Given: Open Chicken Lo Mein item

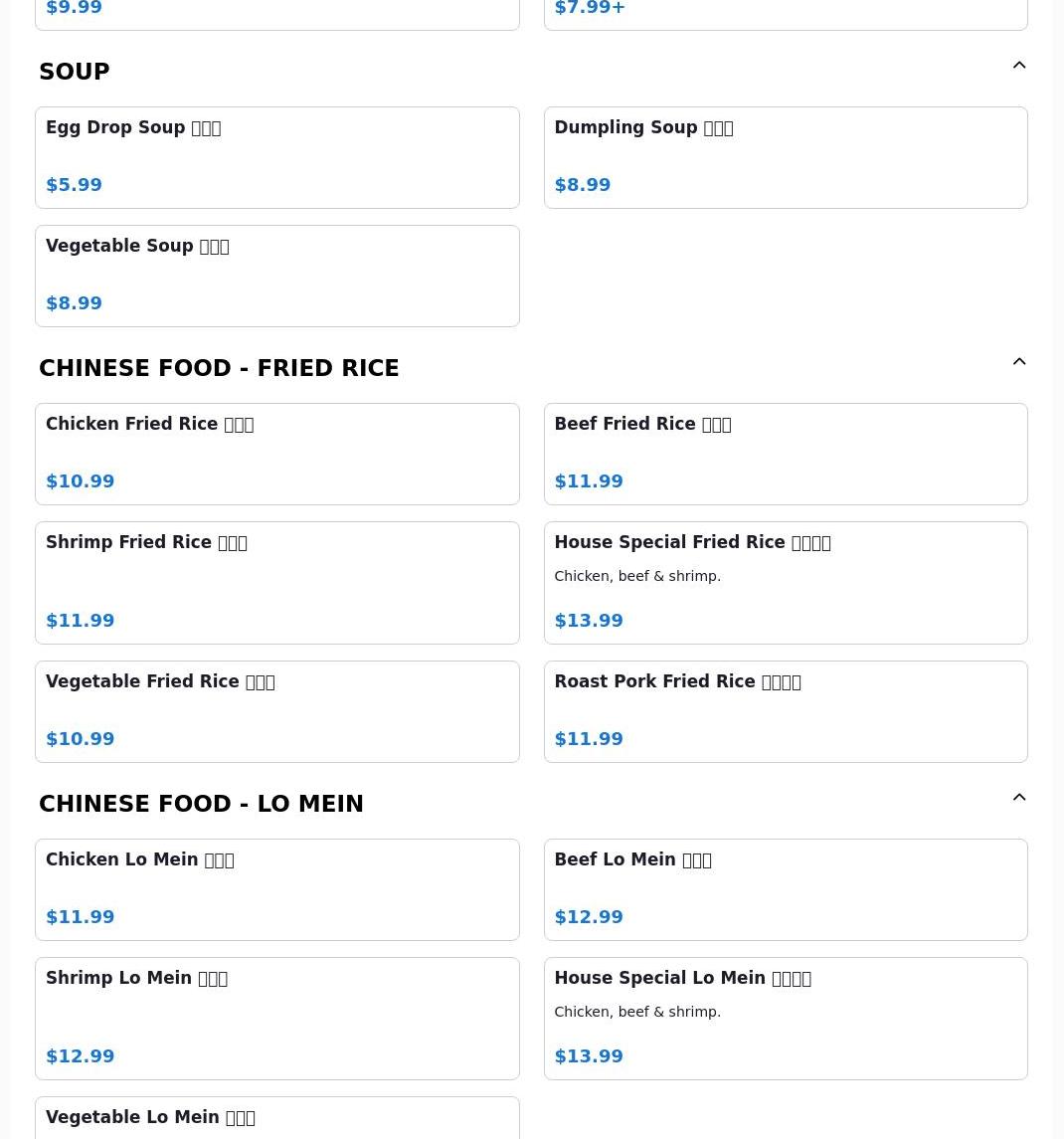Looking at the screenshot, I should click(x=276, y=889).
